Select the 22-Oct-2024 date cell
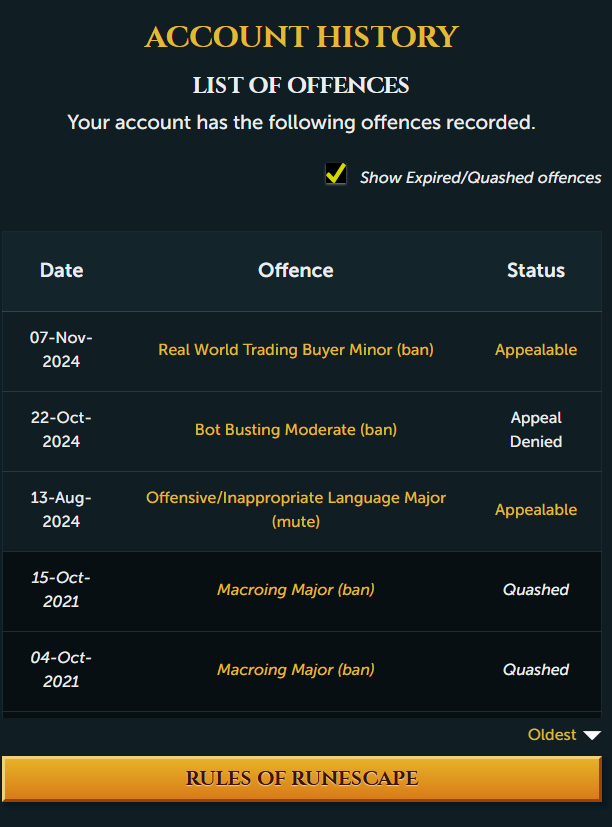 (x=61, y=429)
